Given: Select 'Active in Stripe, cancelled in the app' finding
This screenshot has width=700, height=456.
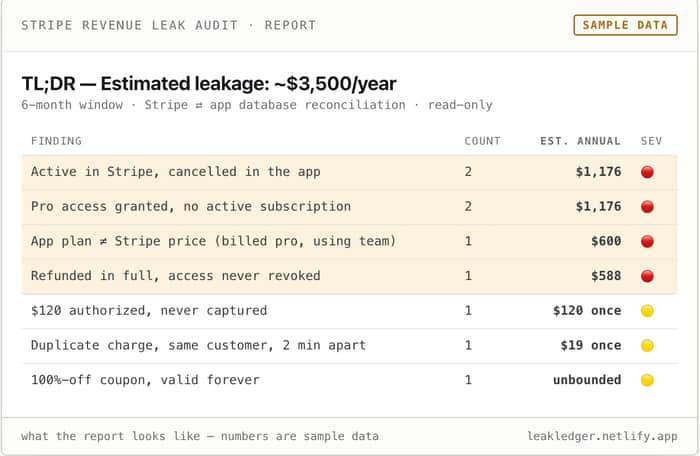Looking at the screenshot, I should [x=175, y=172].
